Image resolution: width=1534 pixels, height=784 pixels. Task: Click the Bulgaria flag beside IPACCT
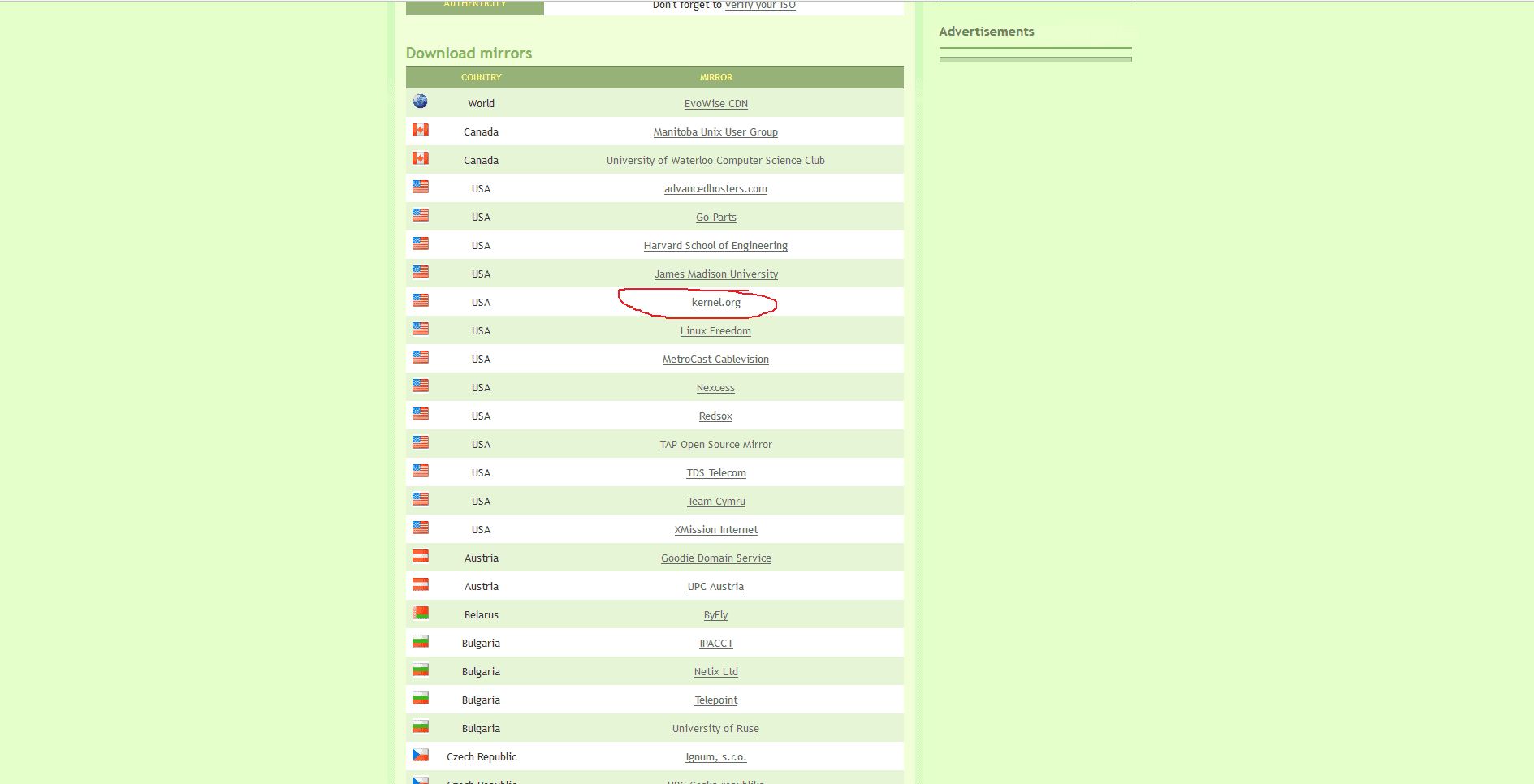[420, 641]
